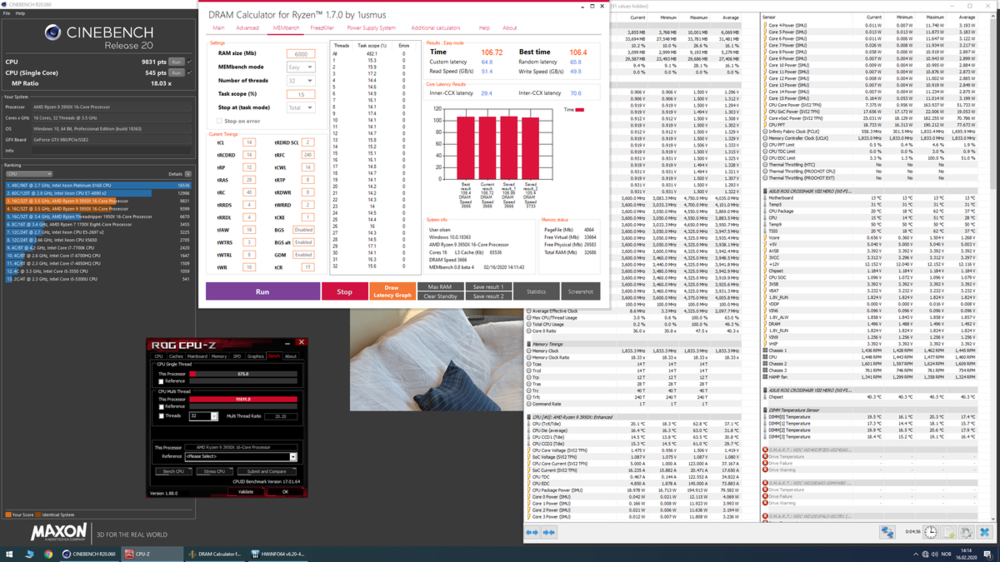Enable Stop on error checkbox
This screenshot has width=1000, height=562.
click(x=219, y=121)
